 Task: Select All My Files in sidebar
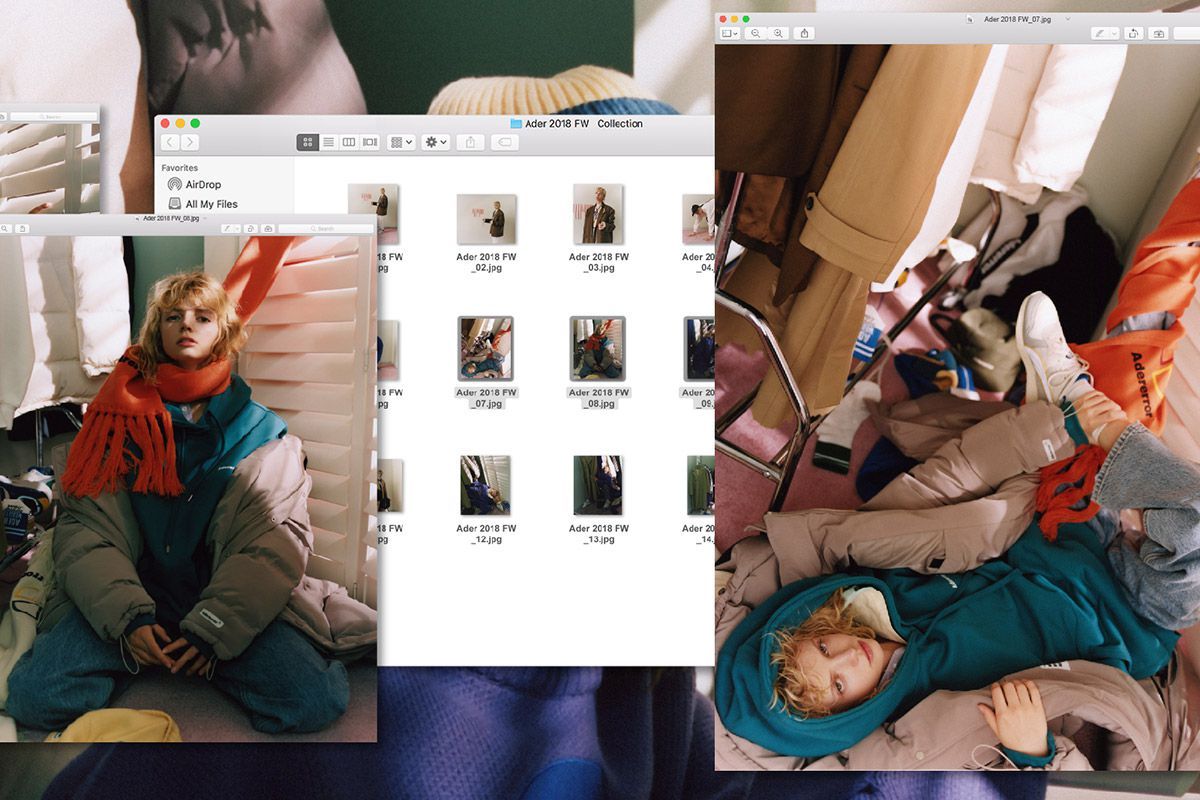pyautogui.click(x=210, y=204)
